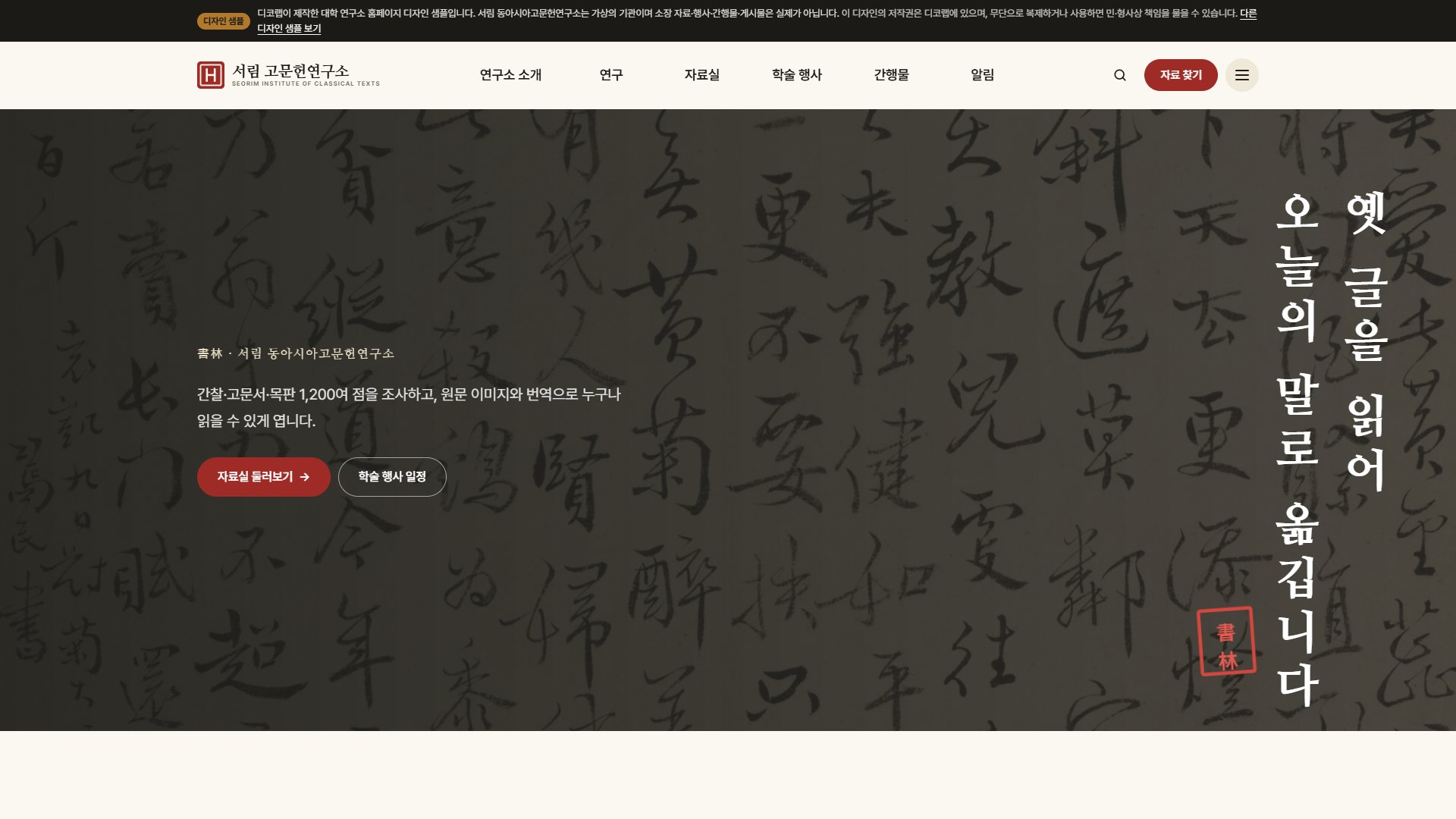Open the 알림 menu item
Image resolution: width=1456 pixels, height=819 pixels.
point(982,75)
